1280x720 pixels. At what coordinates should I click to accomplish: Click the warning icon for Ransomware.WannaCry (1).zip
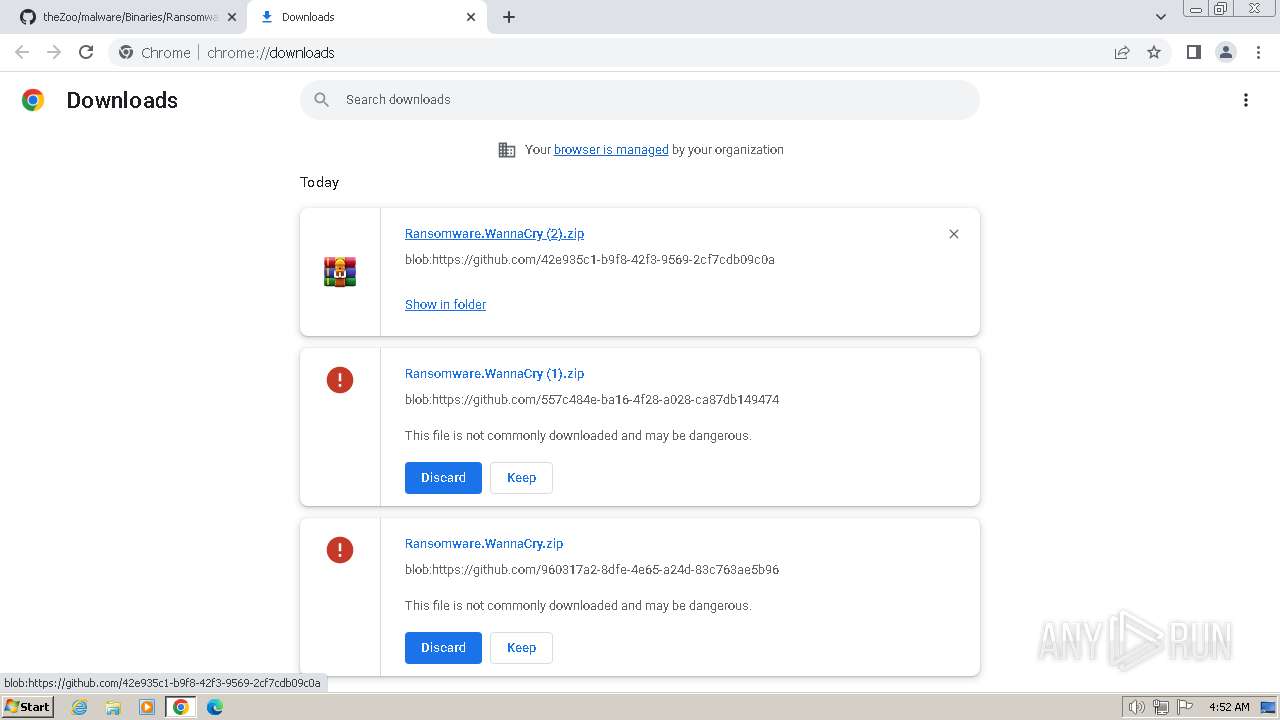click(340, 380)
